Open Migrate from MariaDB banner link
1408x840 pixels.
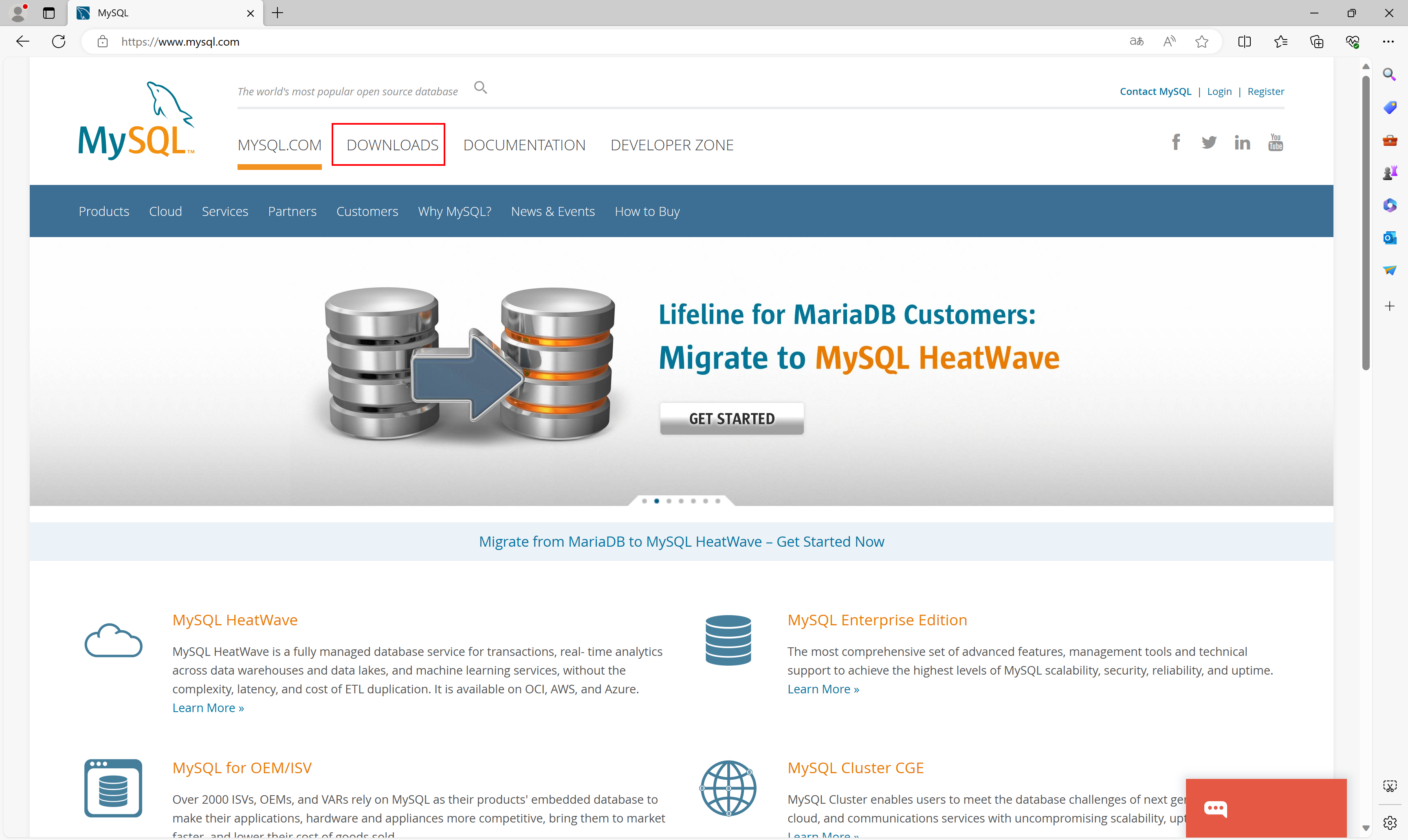click(x=681, y=542)
